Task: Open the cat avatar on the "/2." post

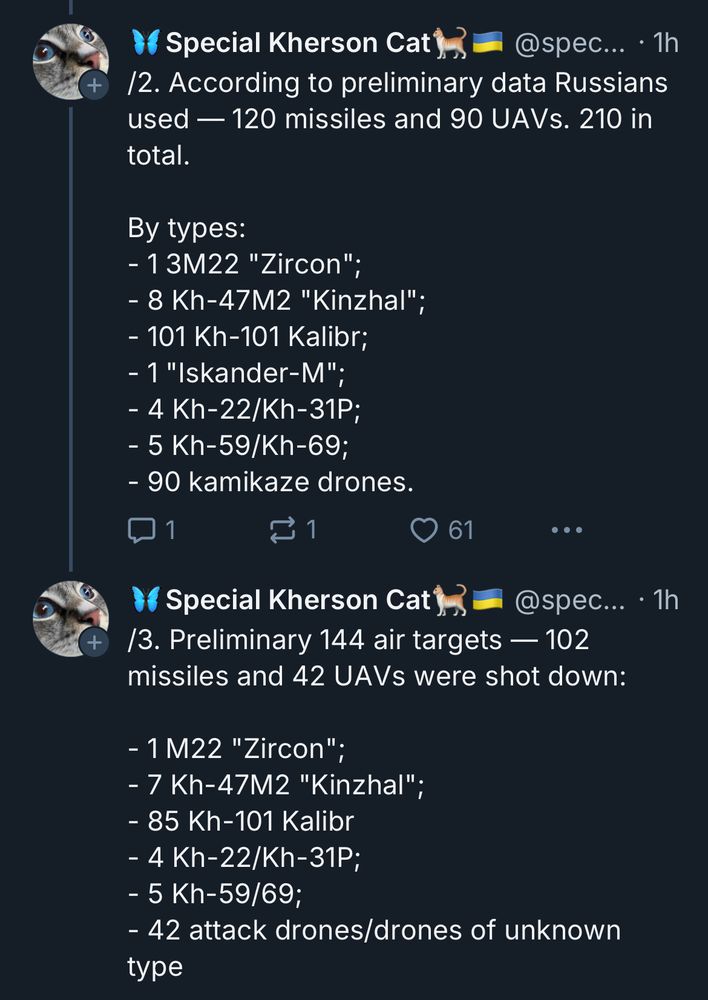Action: pyautogui.click(x=67, y=58)
